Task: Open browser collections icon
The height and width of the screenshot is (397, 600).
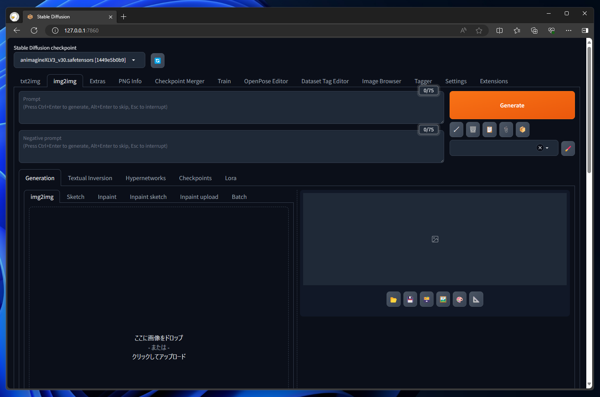Action: click(x=534, y=30)
